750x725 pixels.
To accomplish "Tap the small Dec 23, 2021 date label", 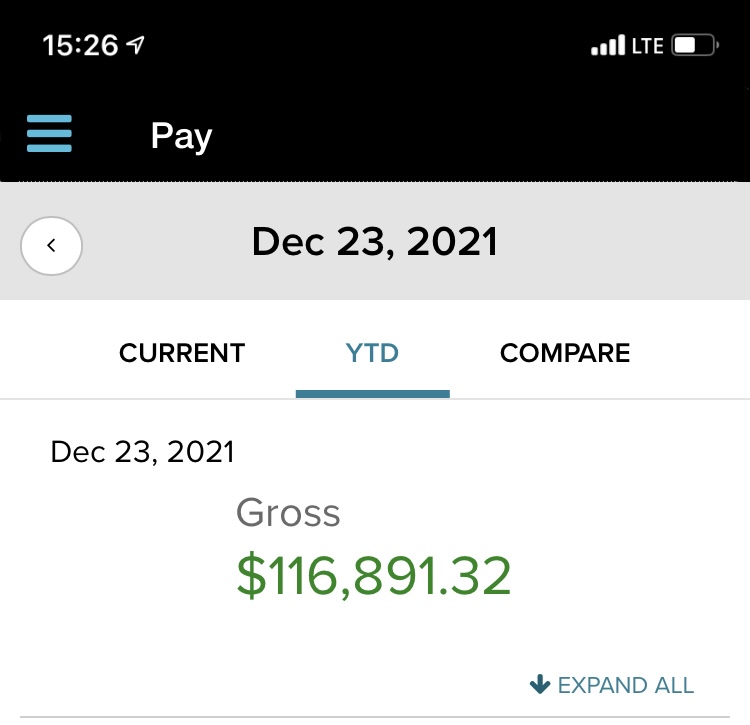I will click(142, 452).
